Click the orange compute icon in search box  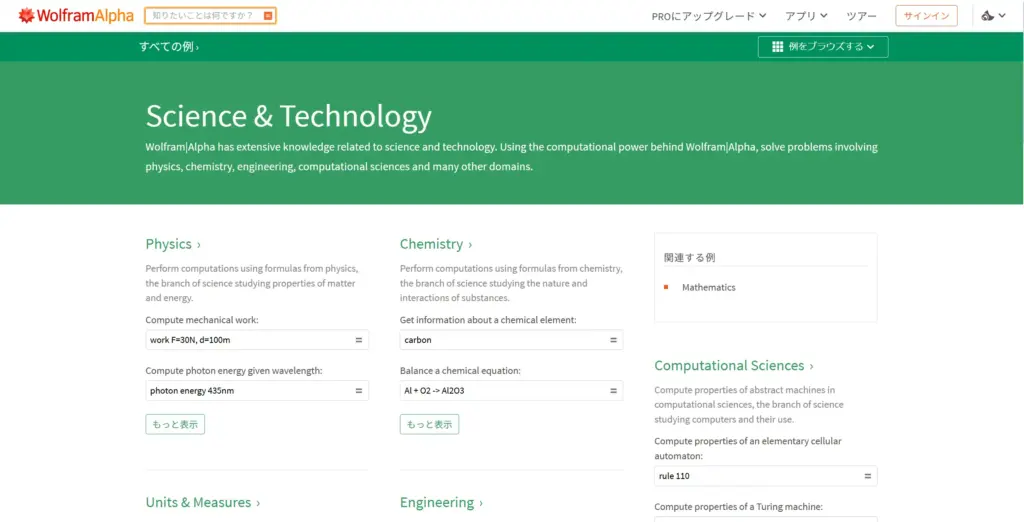[x=268, y=16]
